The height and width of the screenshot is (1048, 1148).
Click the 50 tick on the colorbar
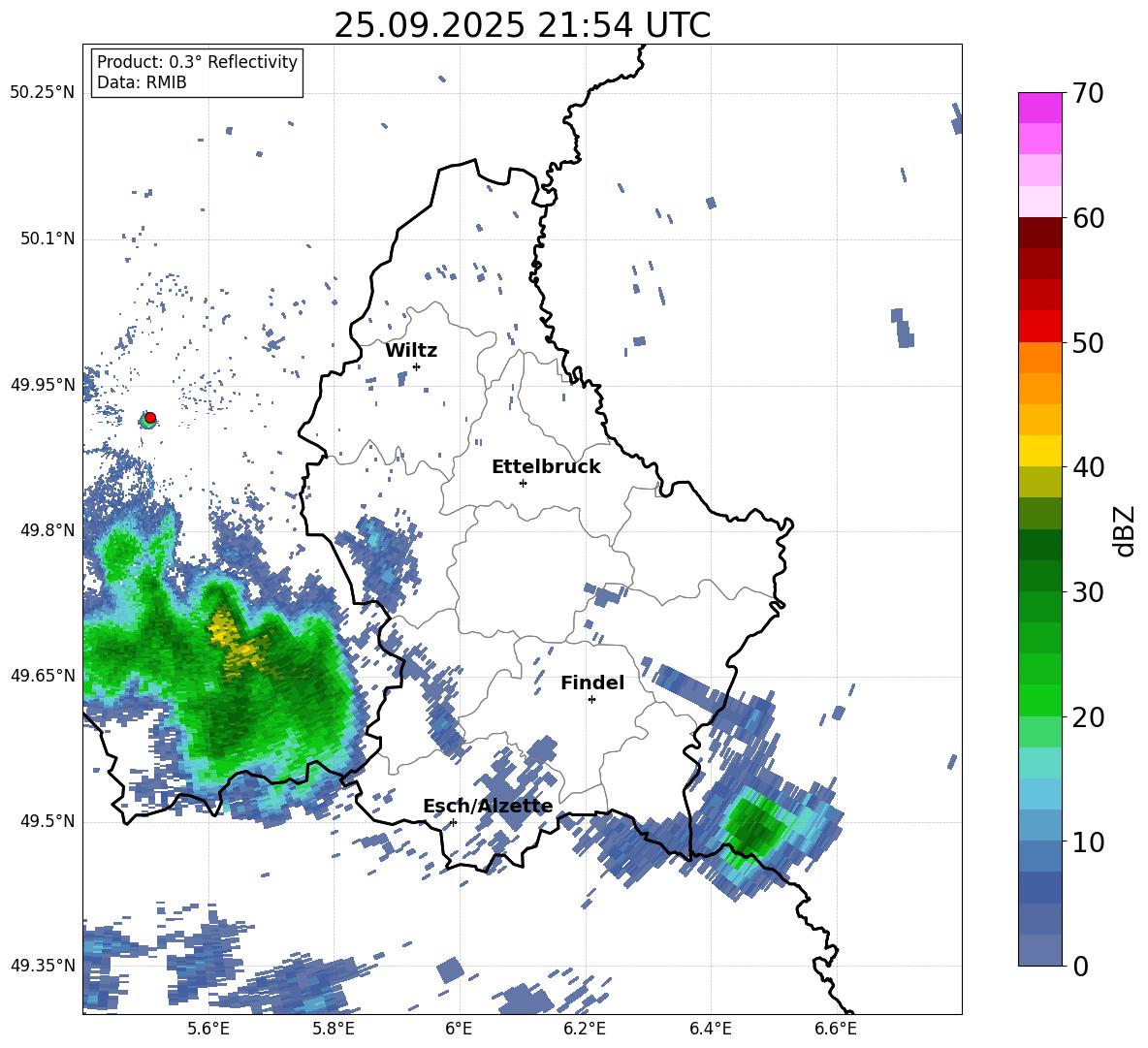(1088, 343)
